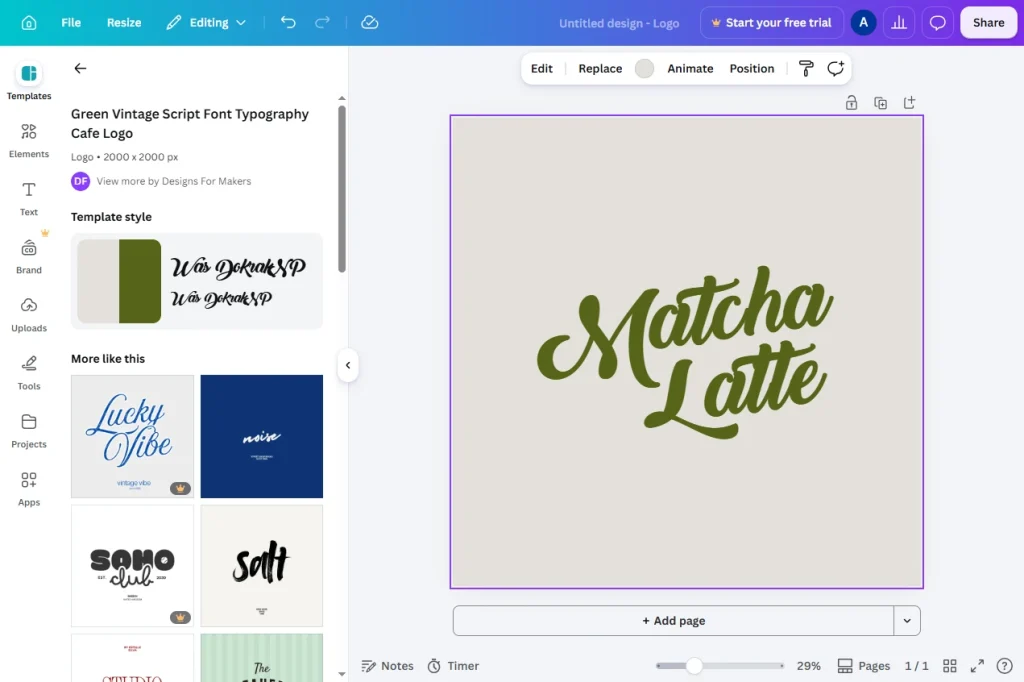Go back with the left arrow

coord(80,69)
